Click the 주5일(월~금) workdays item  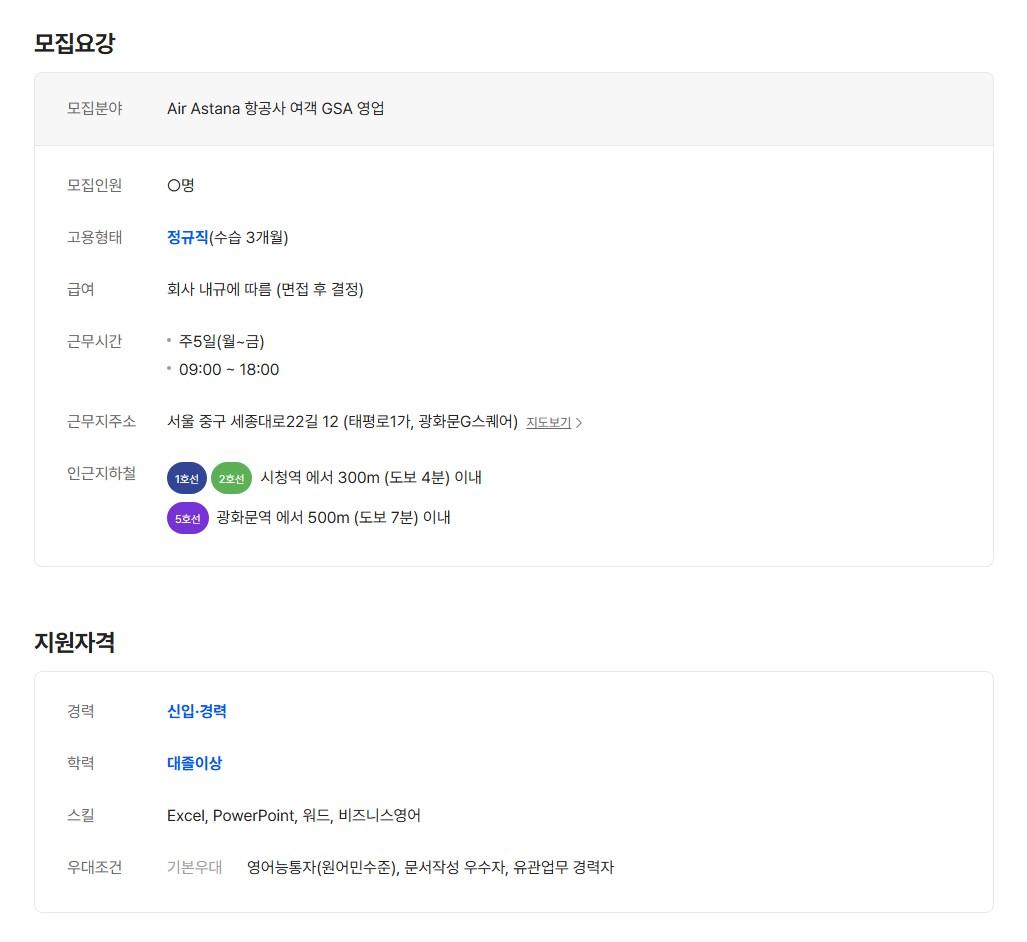pyautogui.click(x=221, y=341)
